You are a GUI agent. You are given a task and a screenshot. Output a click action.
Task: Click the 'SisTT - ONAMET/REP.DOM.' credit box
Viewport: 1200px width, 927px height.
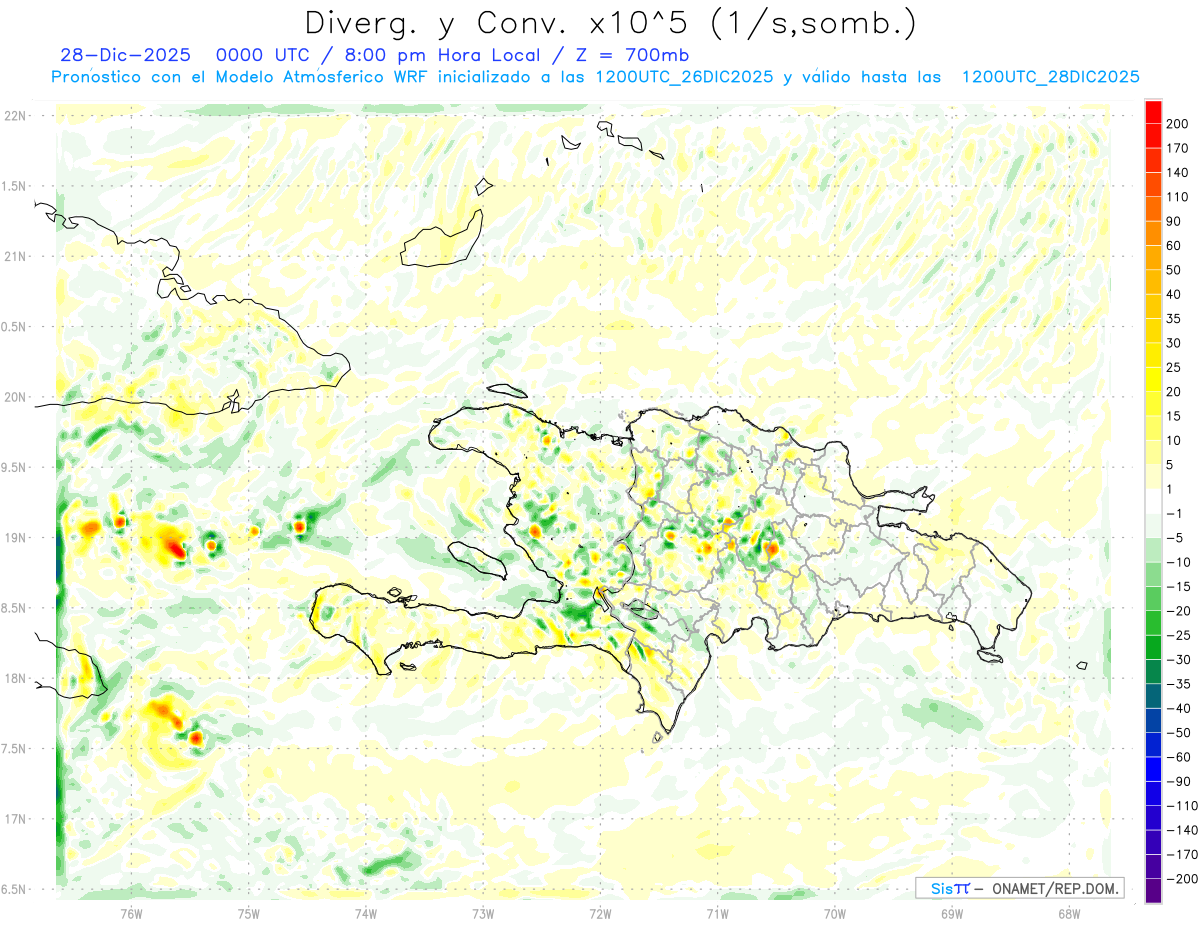pos(1019,888)
